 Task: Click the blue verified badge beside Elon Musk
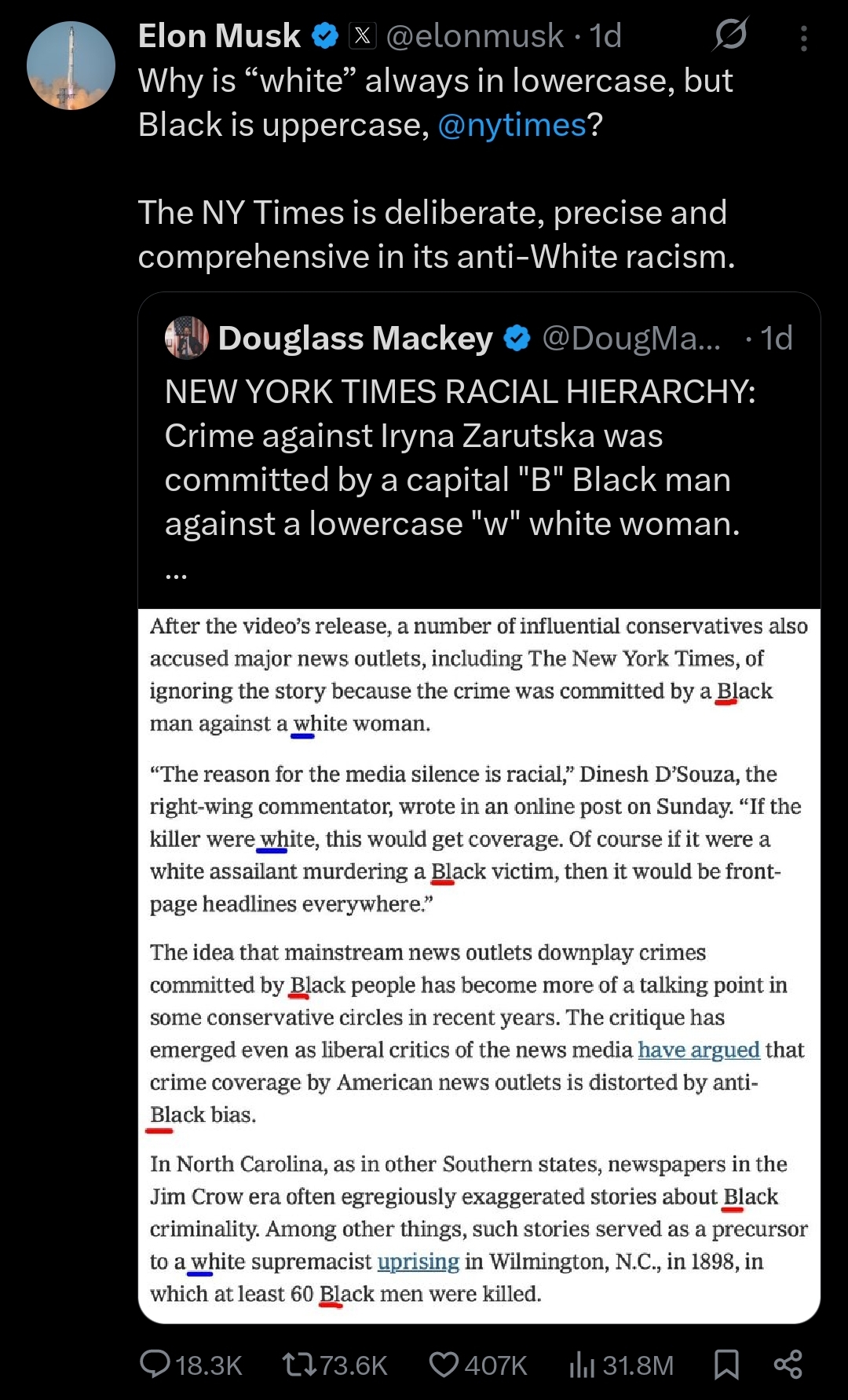[325, 35]
